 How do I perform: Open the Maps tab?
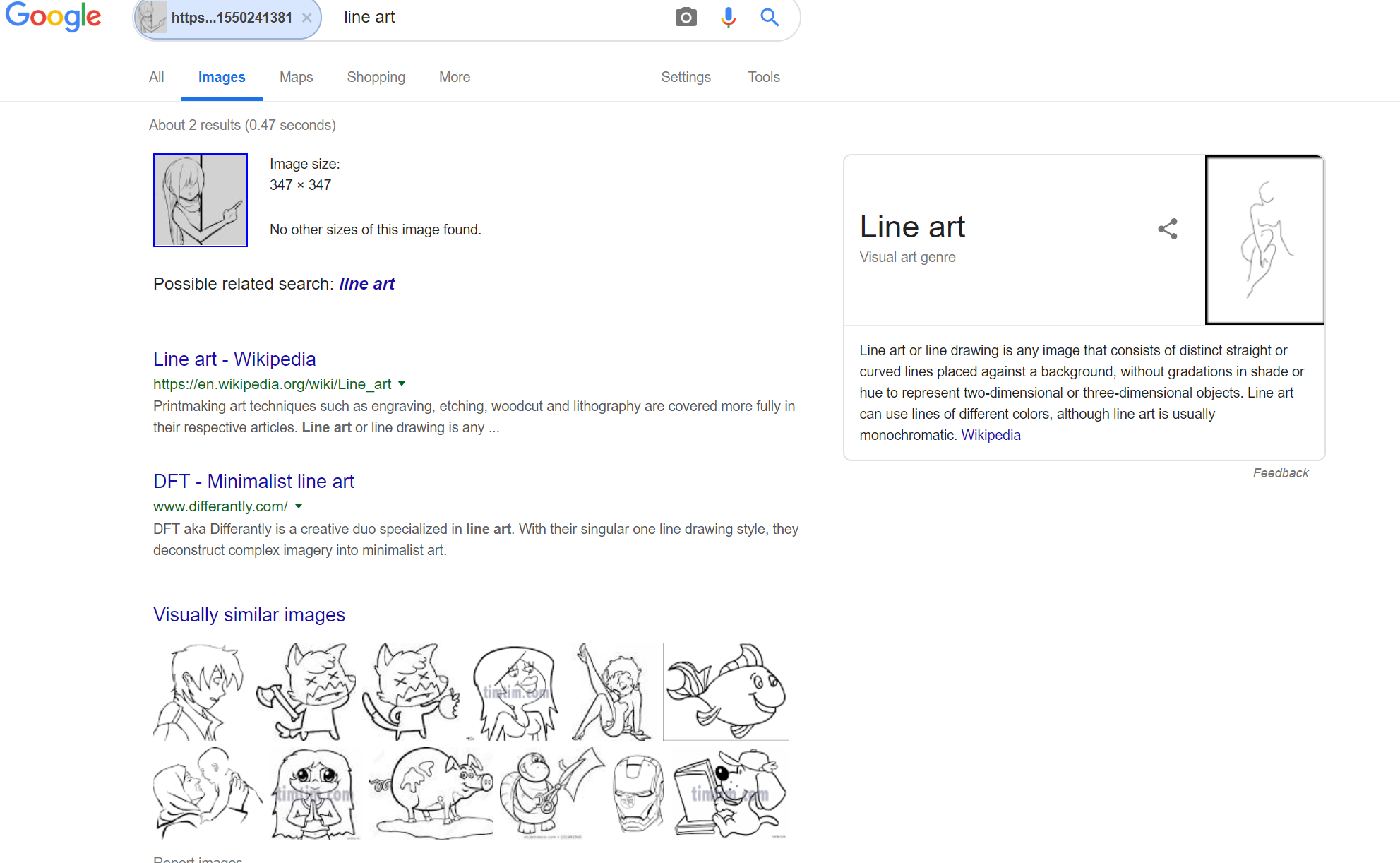coord(296,77)
